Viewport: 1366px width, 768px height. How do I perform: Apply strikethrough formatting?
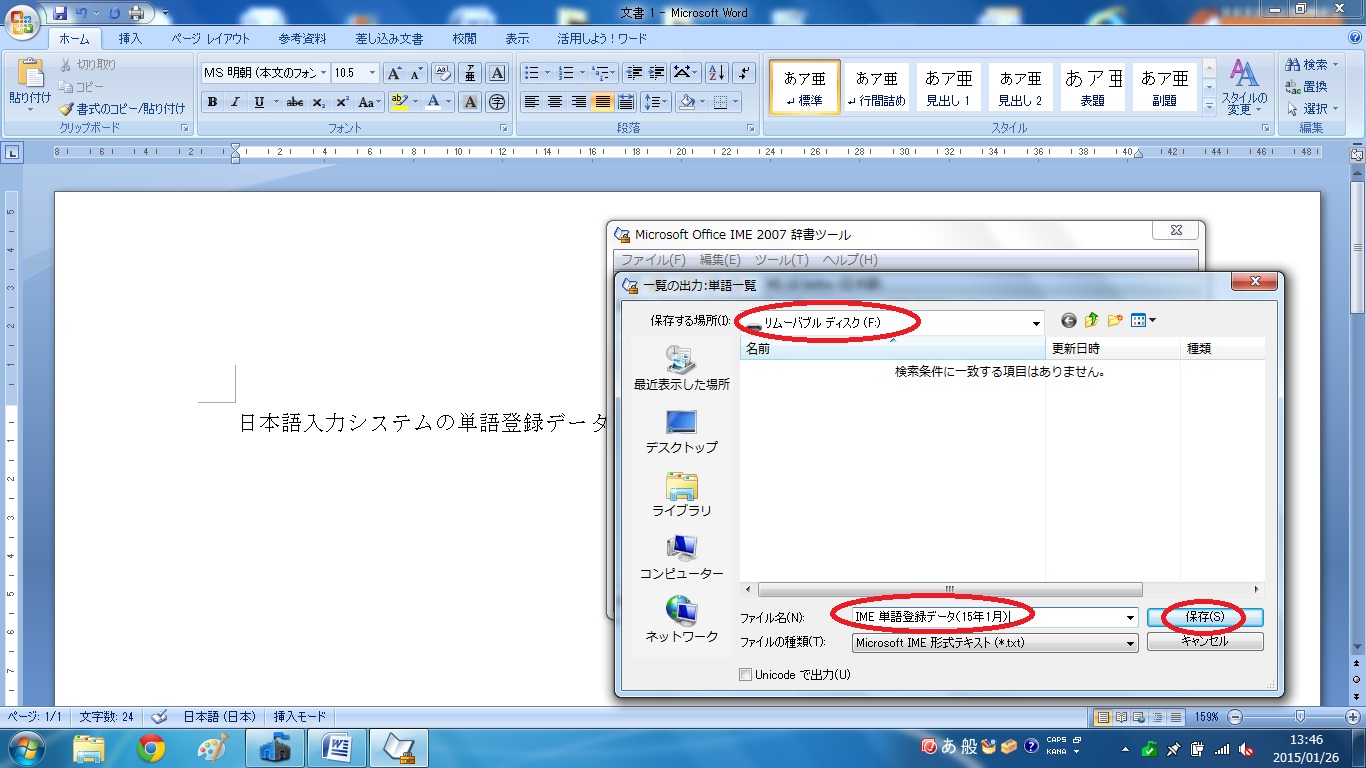295,102
